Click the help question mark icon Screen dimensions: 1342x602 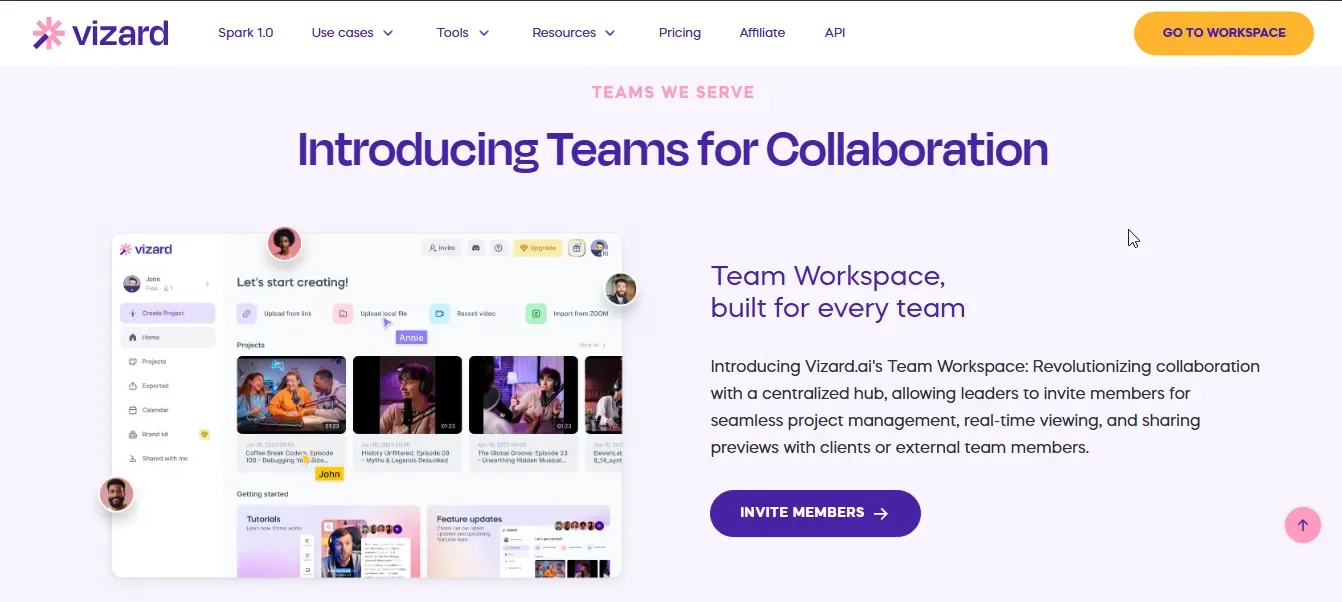(498, 248)
